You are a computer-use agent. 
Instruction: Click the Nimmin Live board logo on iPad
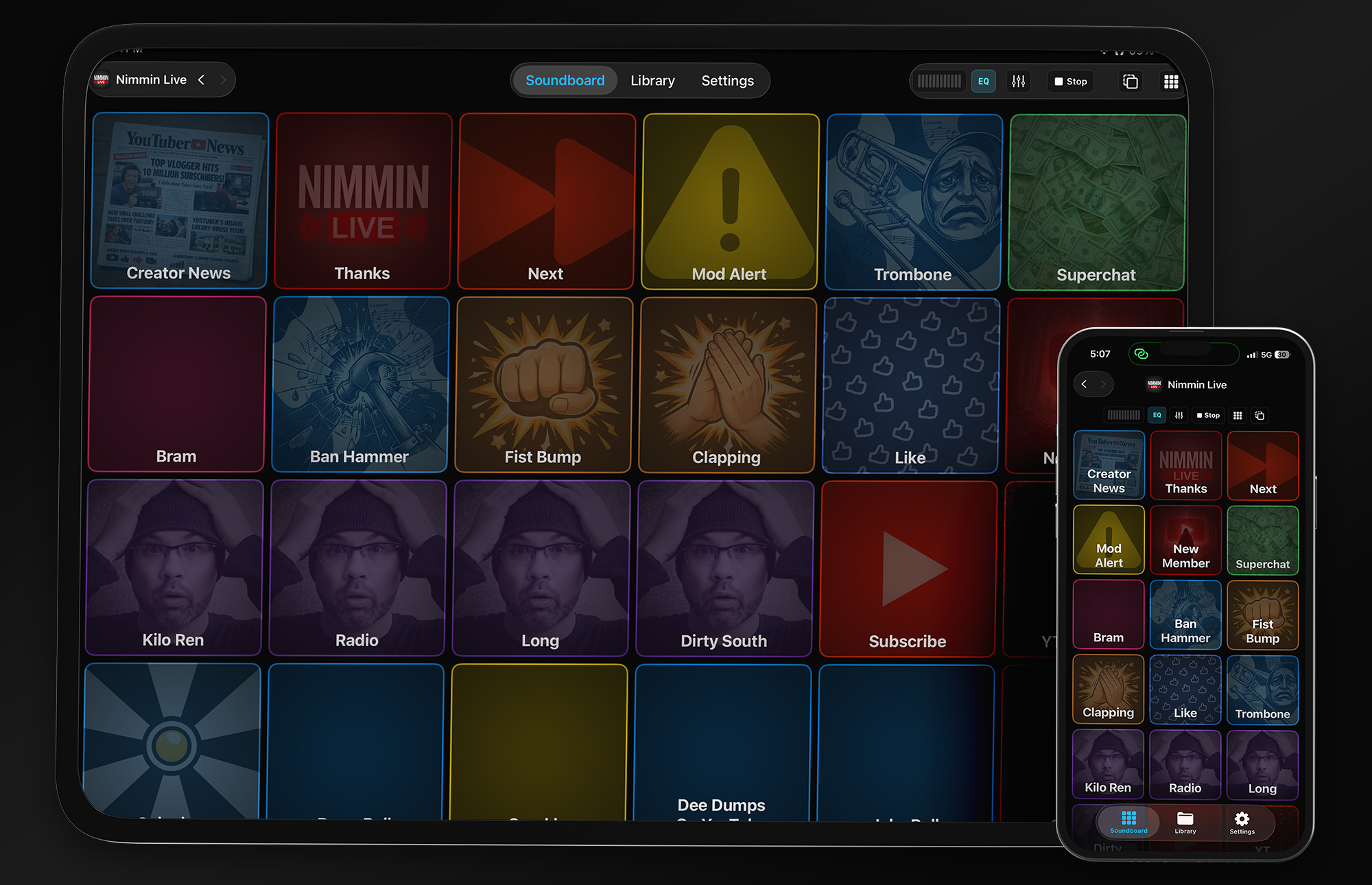[102, 80]
